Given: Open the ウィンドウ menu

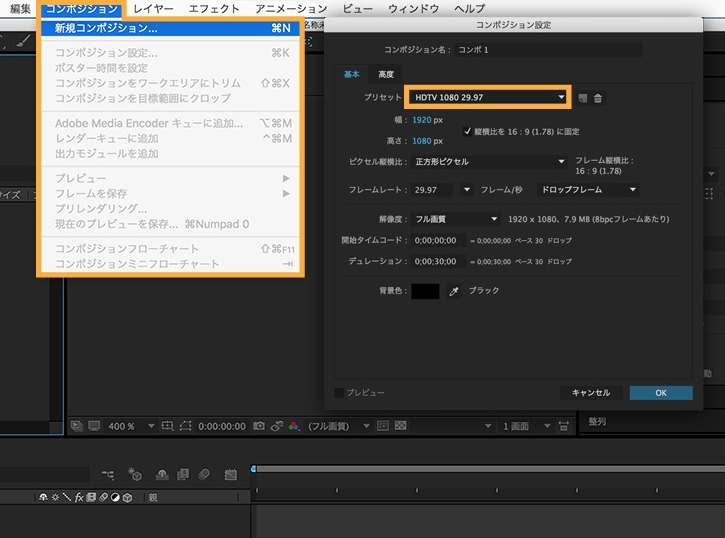Looking at the screenshot, I should 413,9.
